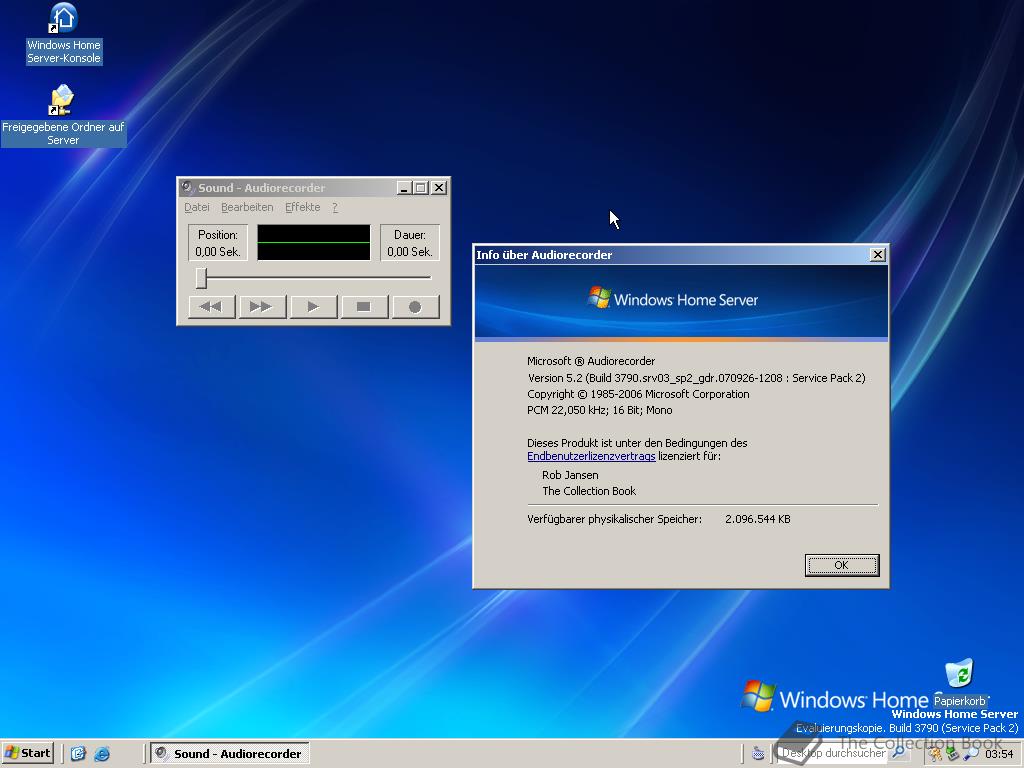Open Windows Home Server-Konsole desktop shortcut

pyautogui.click(x=63, y=33)
